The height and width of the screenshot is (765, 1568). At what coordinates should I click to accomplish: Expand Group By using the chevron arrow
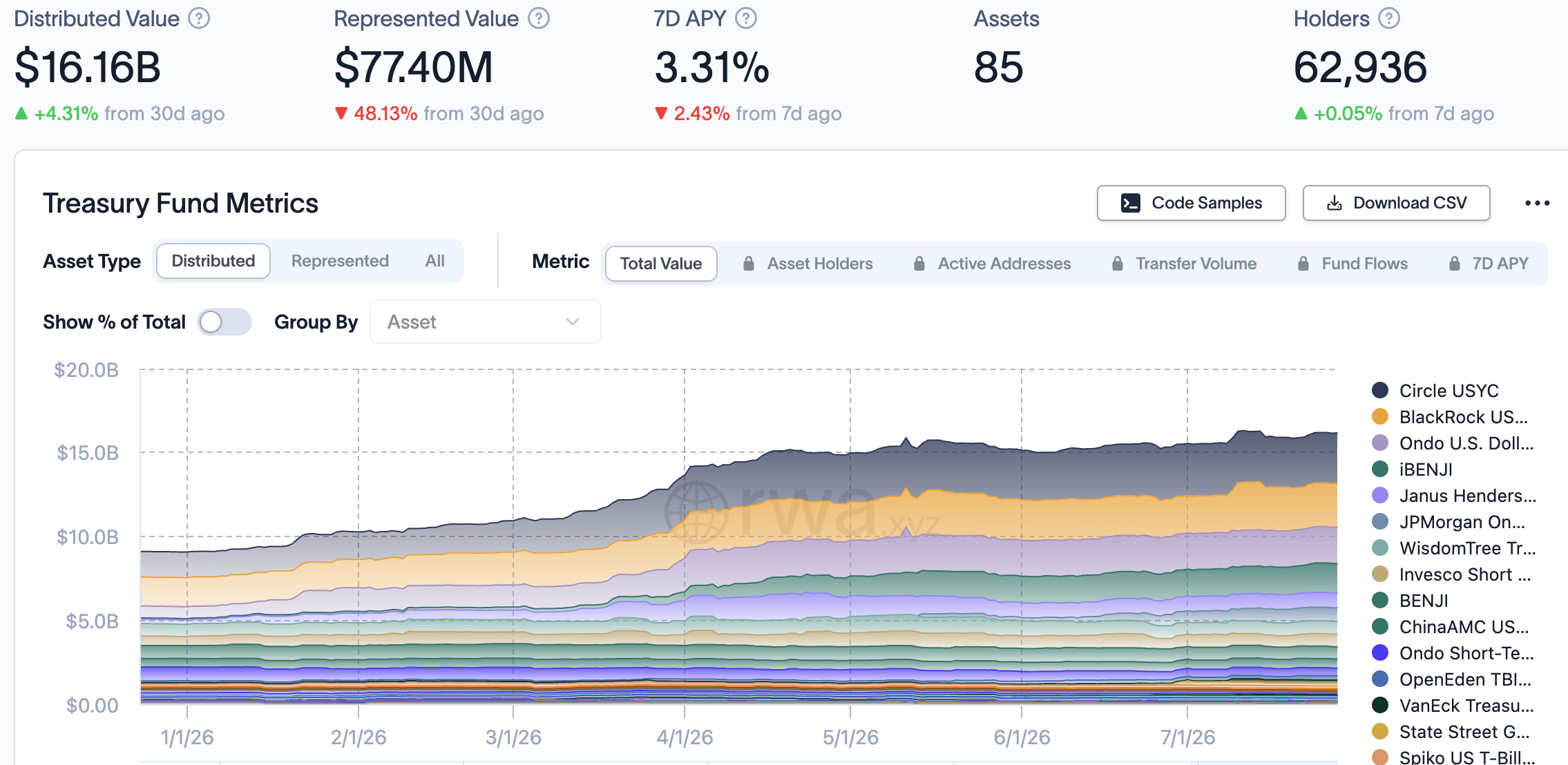(573, 322)
